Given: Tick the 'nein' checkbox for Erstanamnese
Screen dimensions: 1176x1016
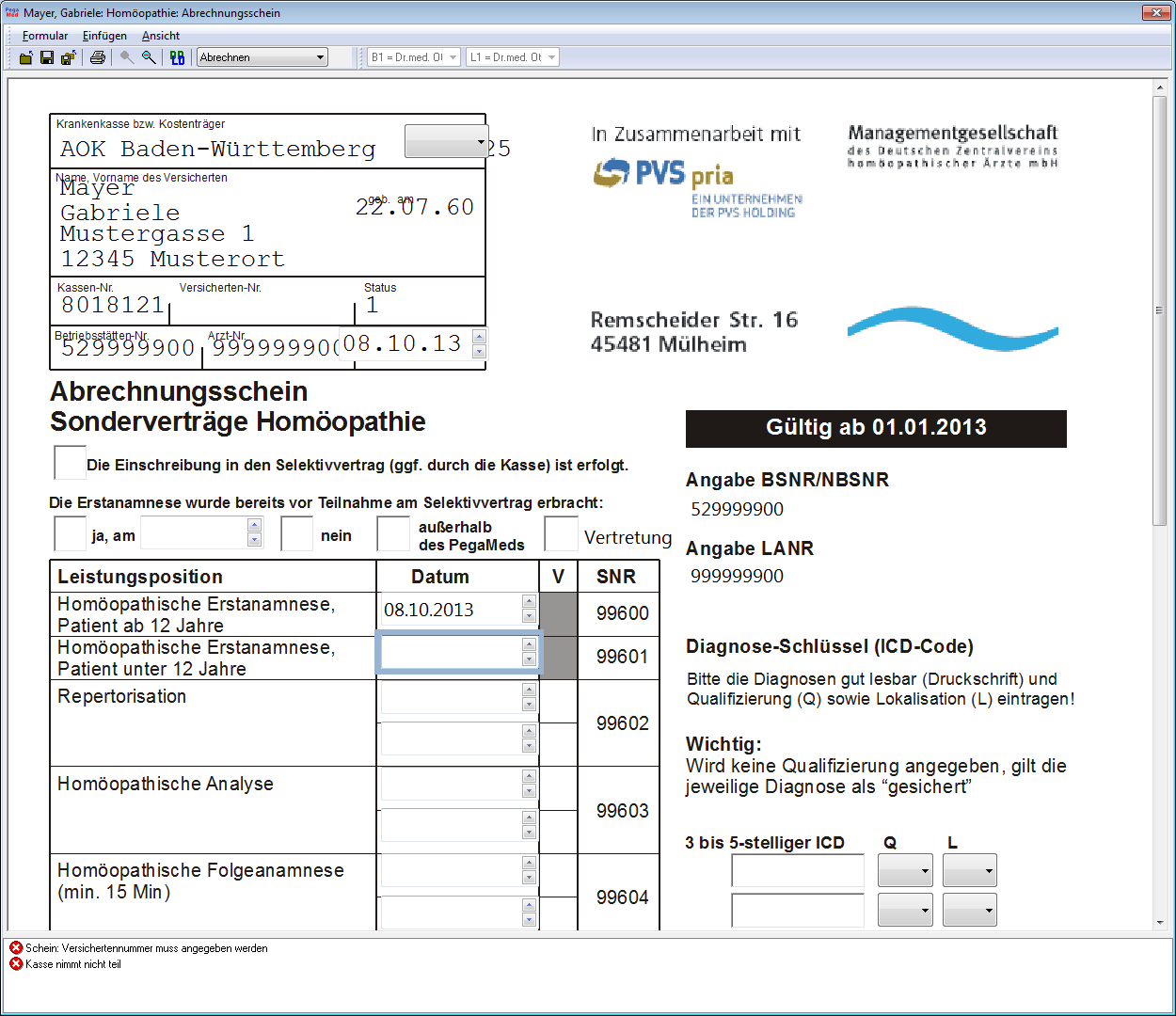Looking at the screenshot, I should point(296,533).
